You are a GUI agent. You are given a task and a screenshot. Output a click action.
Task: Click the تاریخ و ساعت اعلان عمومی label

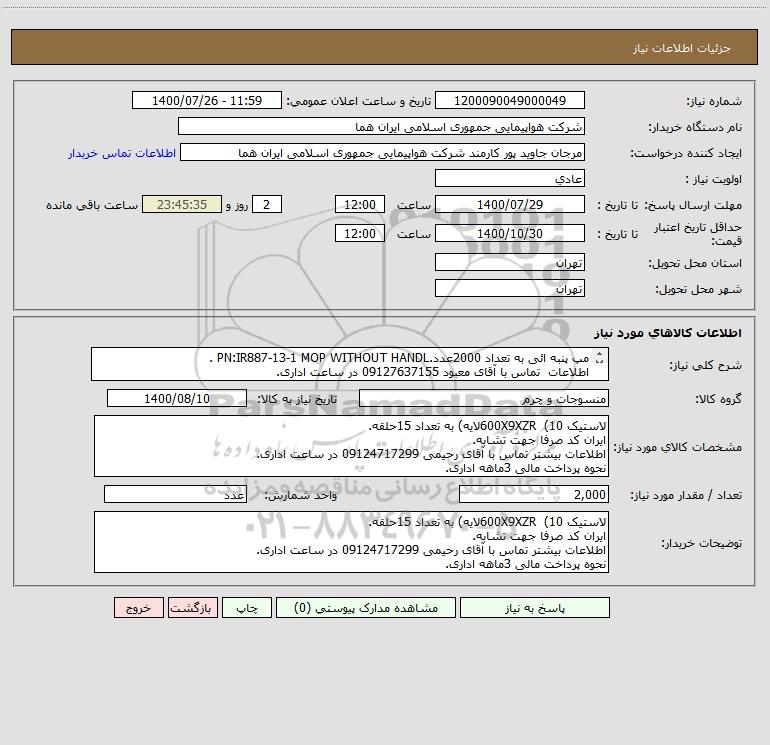358,101
